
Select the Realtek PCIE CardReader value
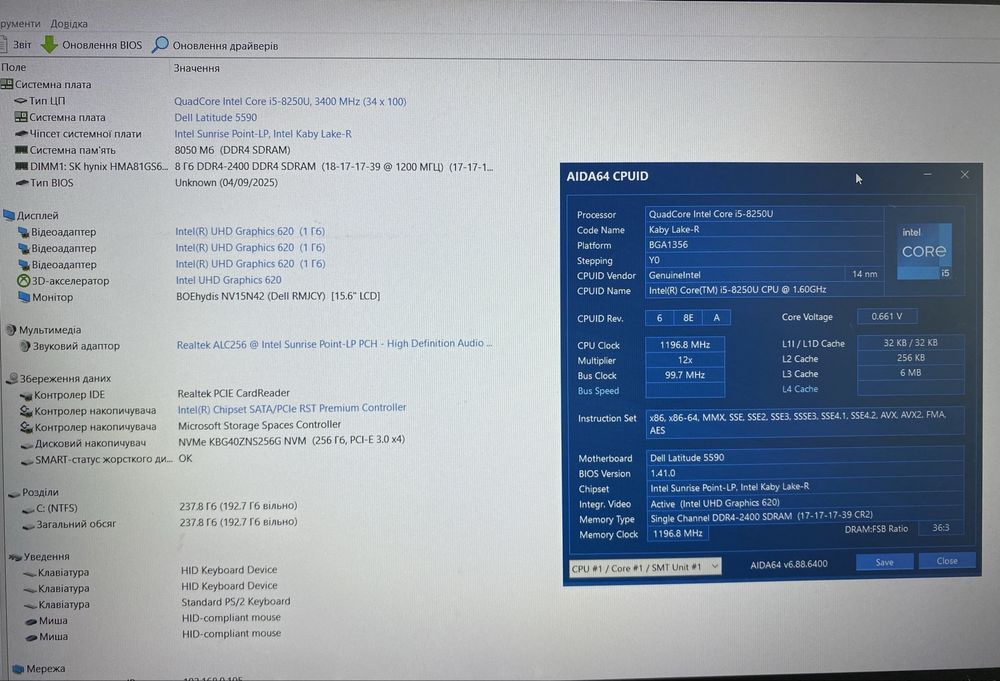233,393
